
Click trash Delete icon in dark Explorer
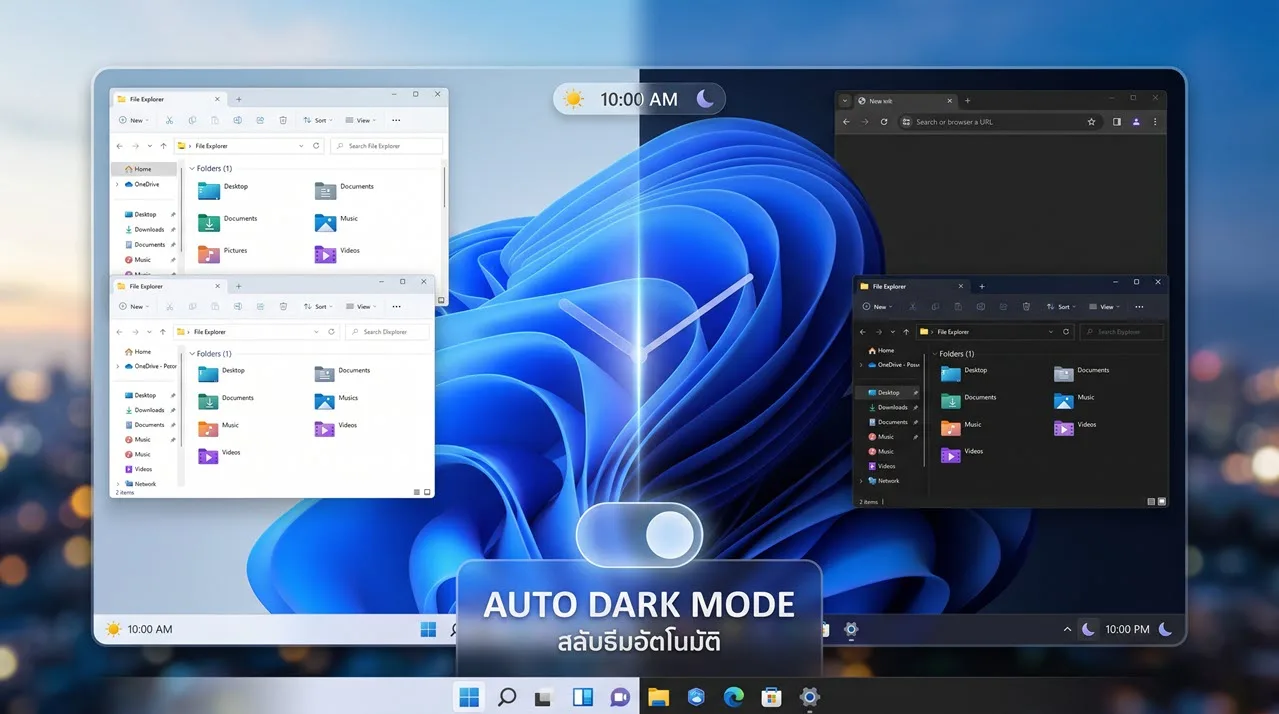(1026, 307)
